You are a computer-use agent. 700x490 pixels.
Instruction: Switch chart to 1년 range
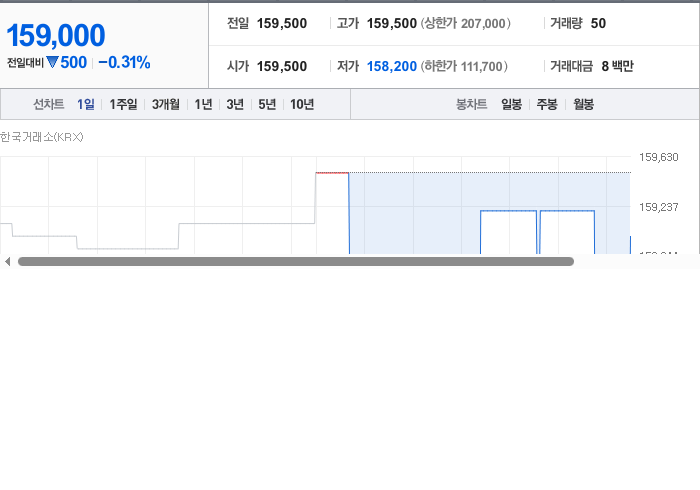[x=203, y=104]
